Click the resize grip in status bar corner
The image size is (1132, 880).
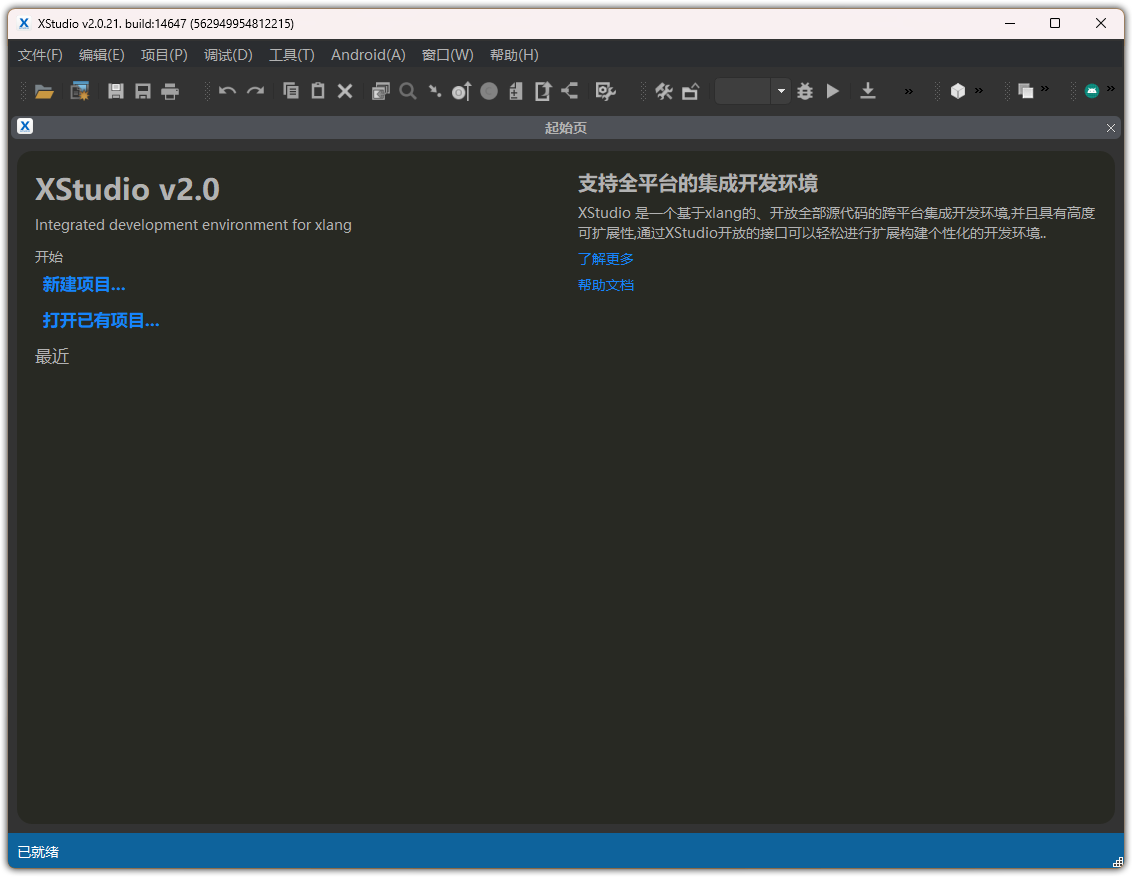(1118, 861)
